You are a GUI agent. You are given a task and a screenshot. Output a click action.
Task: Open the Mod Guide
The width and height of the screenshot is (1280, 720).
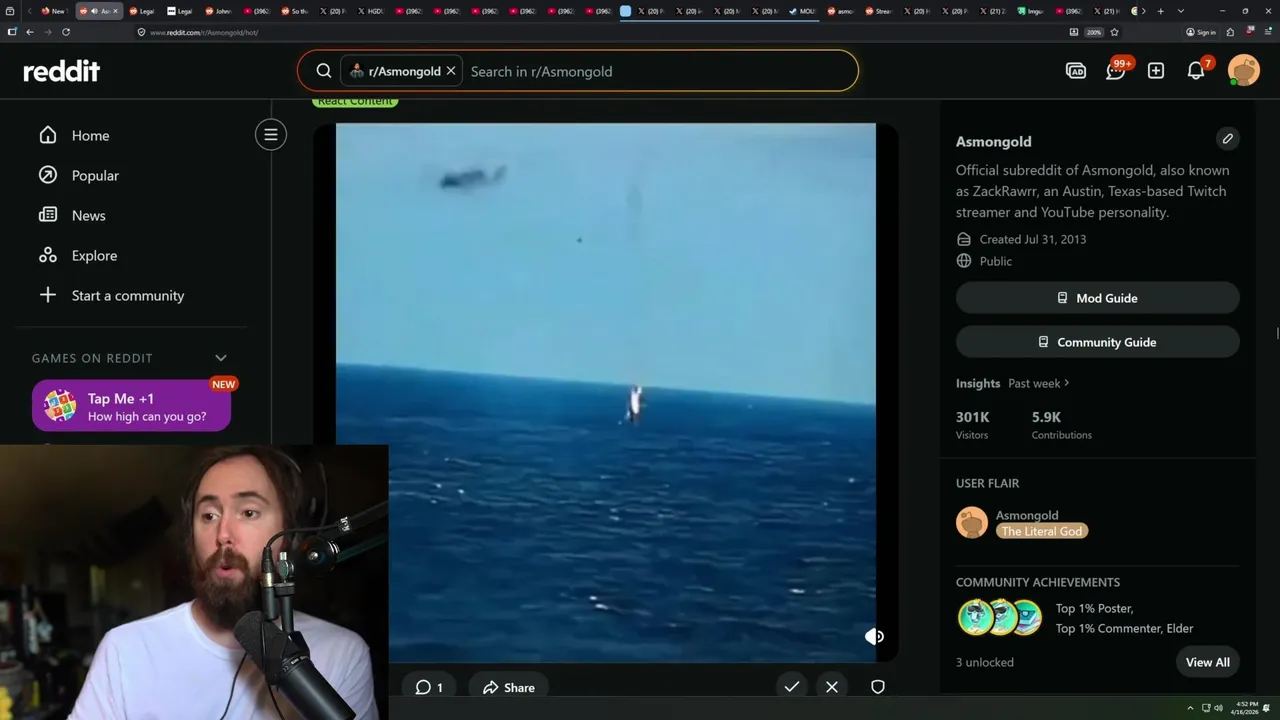(x=1097, y=298)
